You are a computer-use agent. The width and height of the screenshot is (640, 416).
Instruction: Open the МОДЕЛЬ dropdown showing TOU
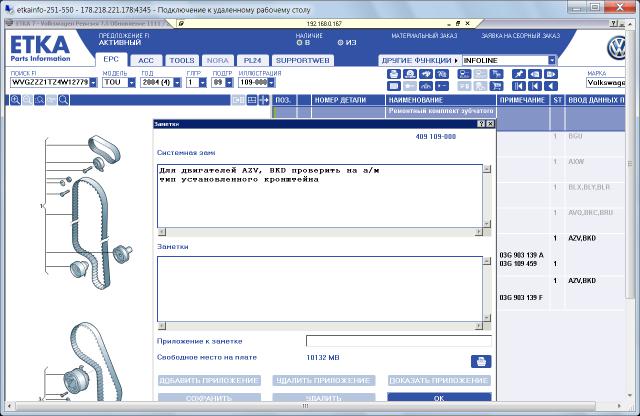pos(131,82)
